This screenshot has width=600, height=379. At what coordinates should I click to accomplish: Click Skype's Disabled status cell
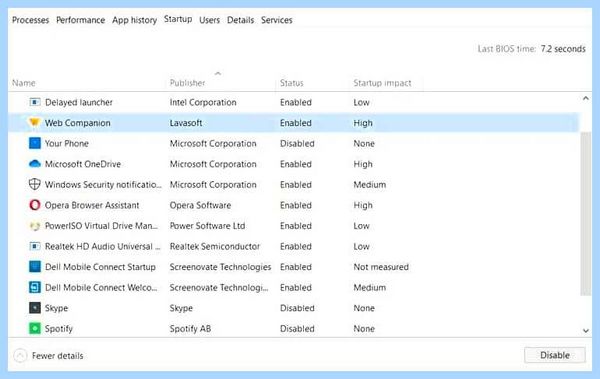(297, 308)
